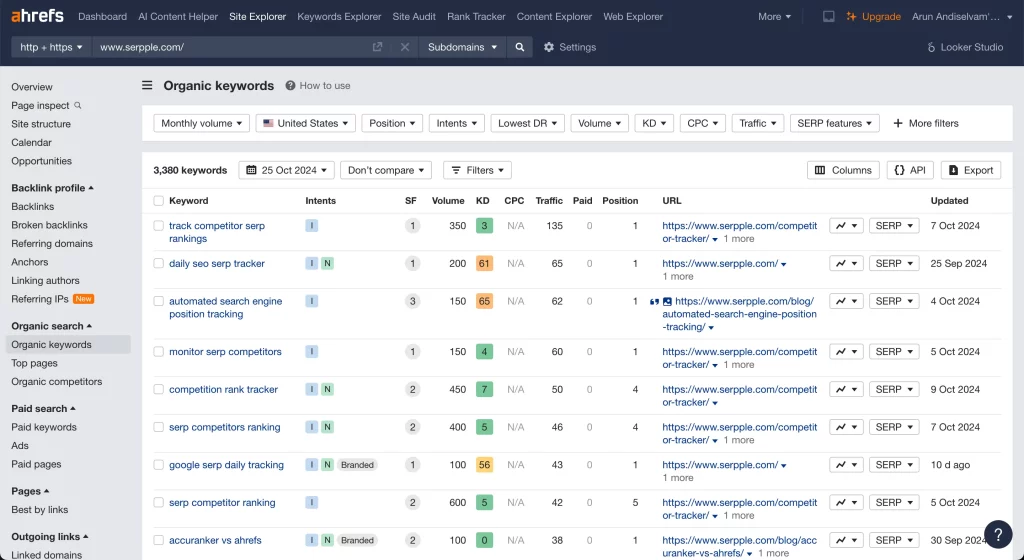This screenshot has height=560, width=1024.
Task: Select all keywords header checkbox
Action: pos(158,201)
